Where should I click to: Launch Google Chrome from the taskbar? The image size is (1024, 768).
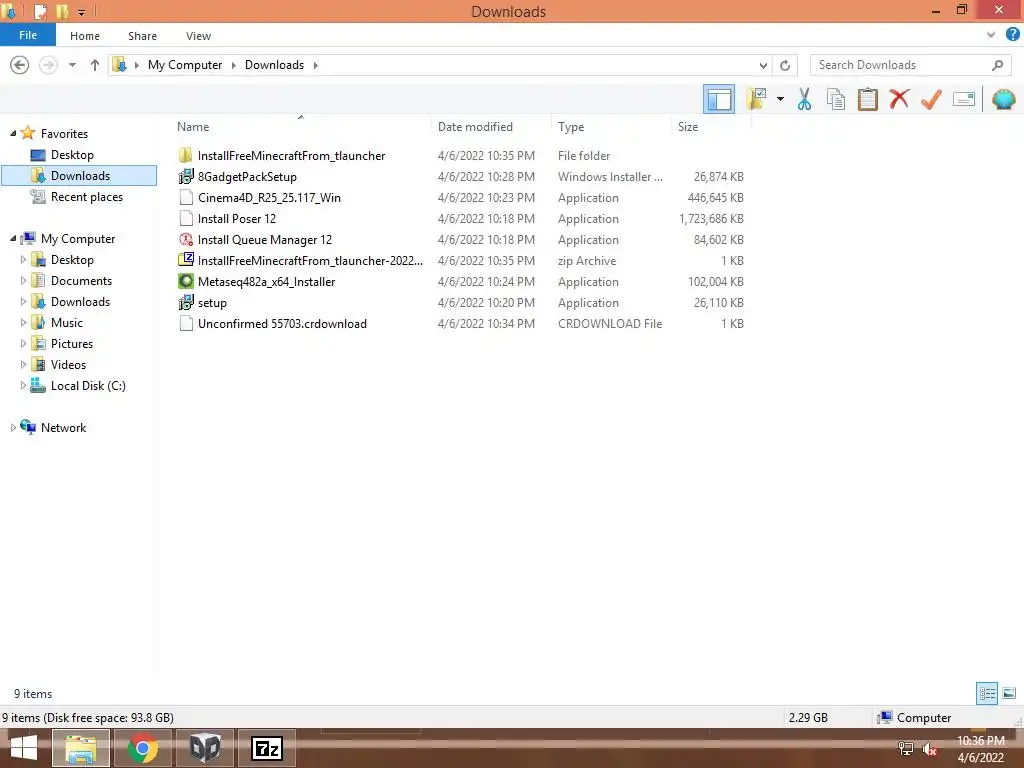tap(142, 748)
